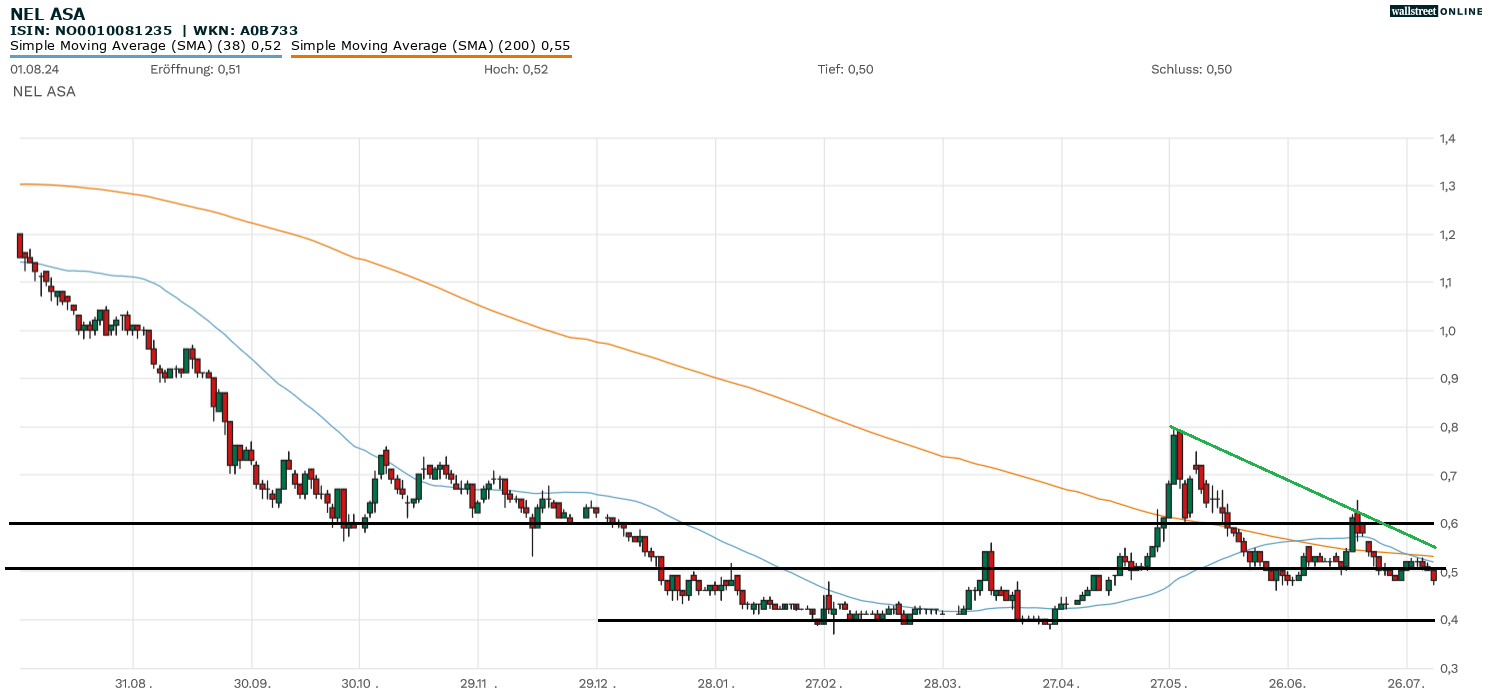The height and width of the screenshot is (689, 1490).
Task: Click the 27.05. date axis label
Action: coord(1169,682)
